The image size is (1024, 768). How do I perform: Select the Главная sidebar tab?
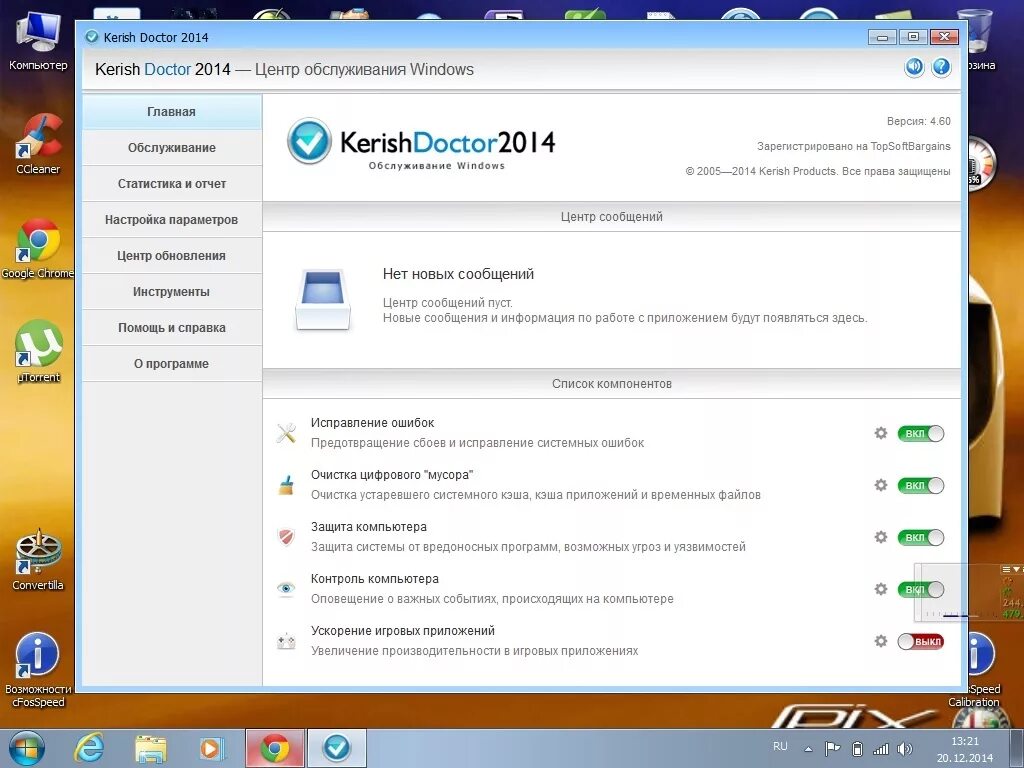(172, 112)
